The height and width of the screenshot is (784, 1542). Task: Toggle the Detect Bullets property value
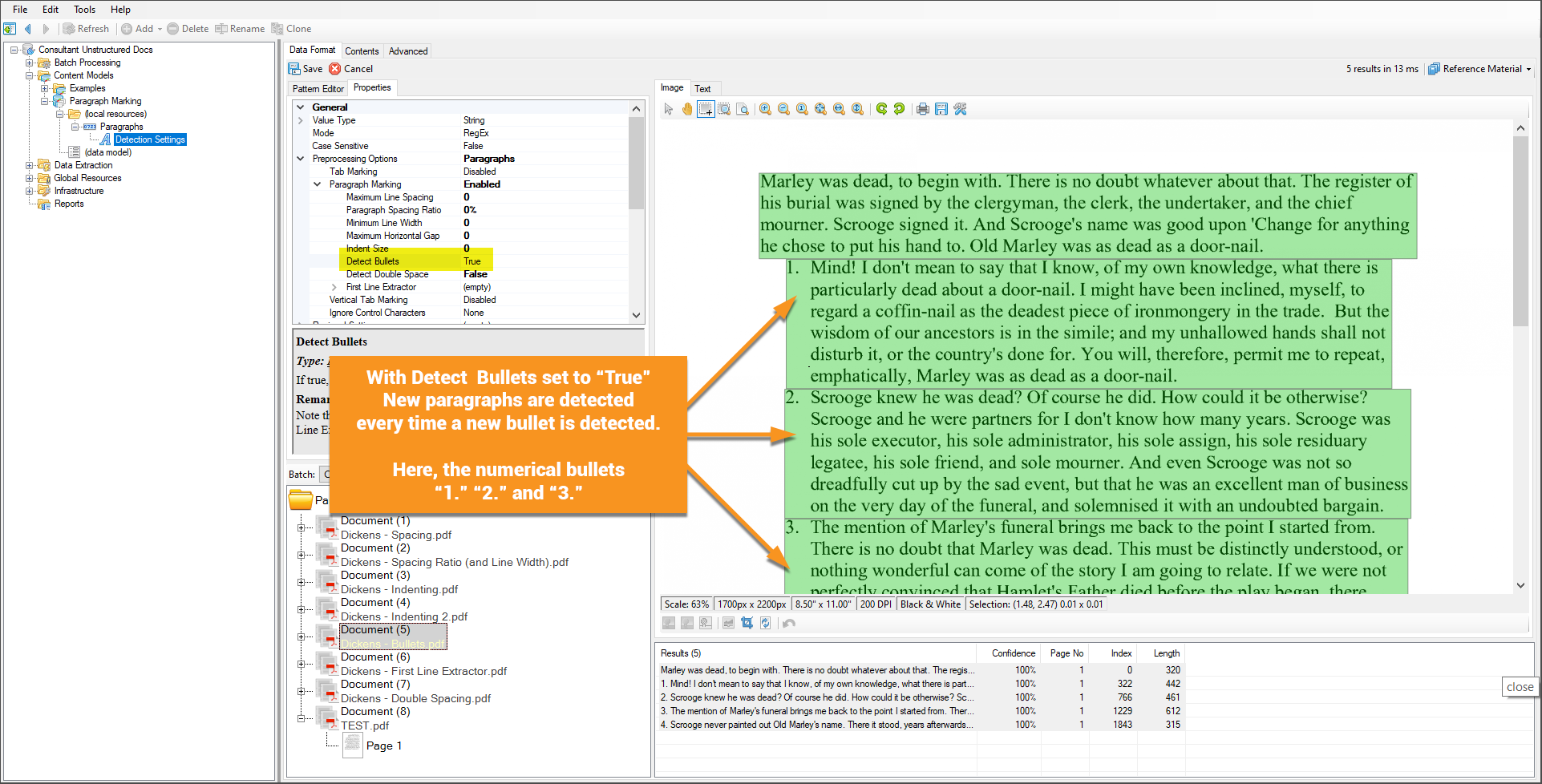pyautogui.click(x=472, y=261)
